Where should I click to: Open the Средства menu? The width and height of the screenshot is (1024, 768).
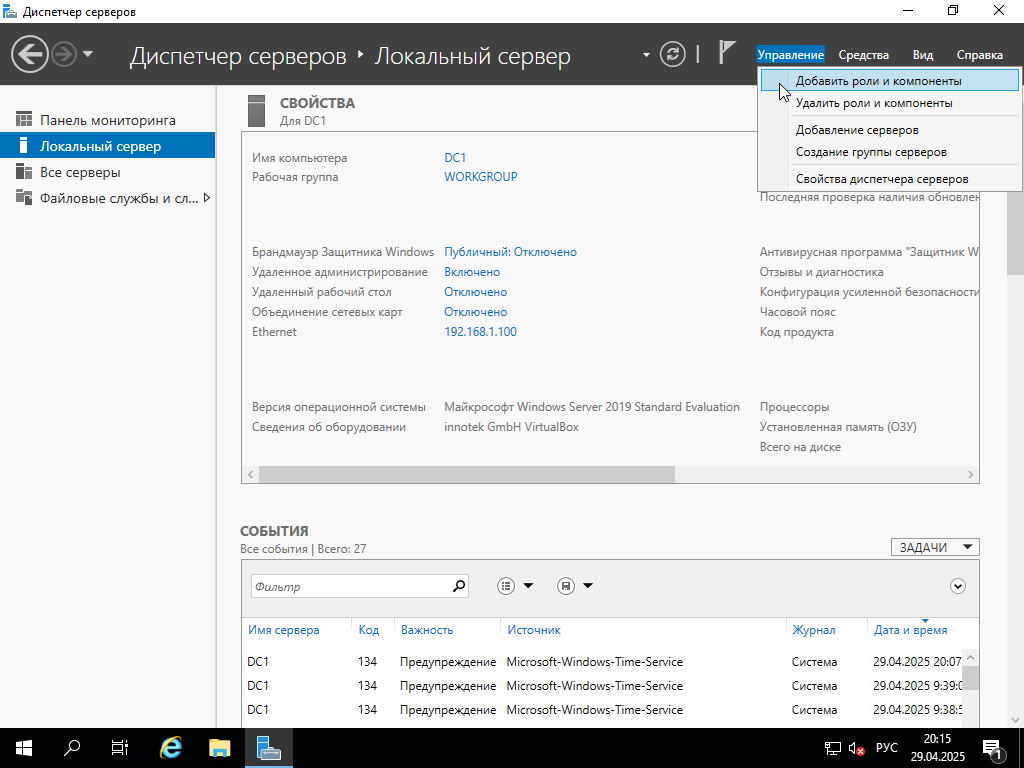click(863, 55)
